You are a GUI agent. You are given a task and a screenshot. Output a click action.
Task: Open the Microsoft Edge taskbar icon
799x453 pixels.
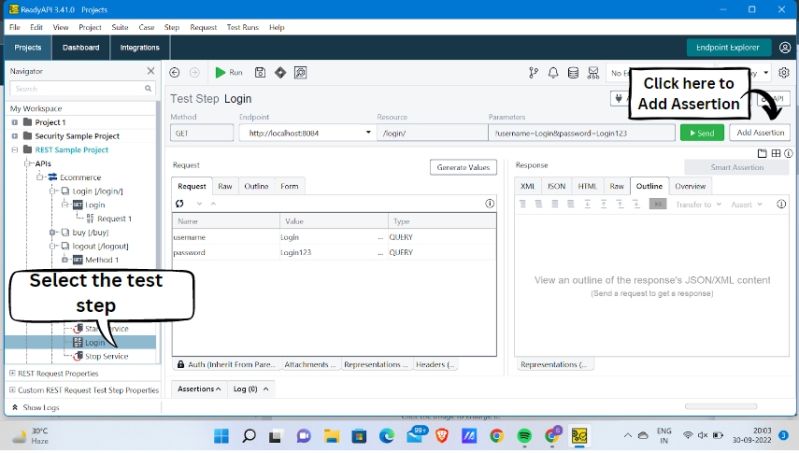click(387, 436)
